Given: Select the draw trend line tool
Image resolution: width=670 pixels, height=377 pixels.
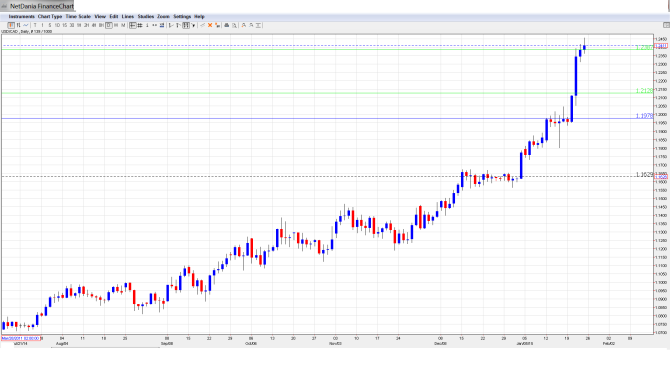Looking at the screenshot, I should (x=203, y=26).
